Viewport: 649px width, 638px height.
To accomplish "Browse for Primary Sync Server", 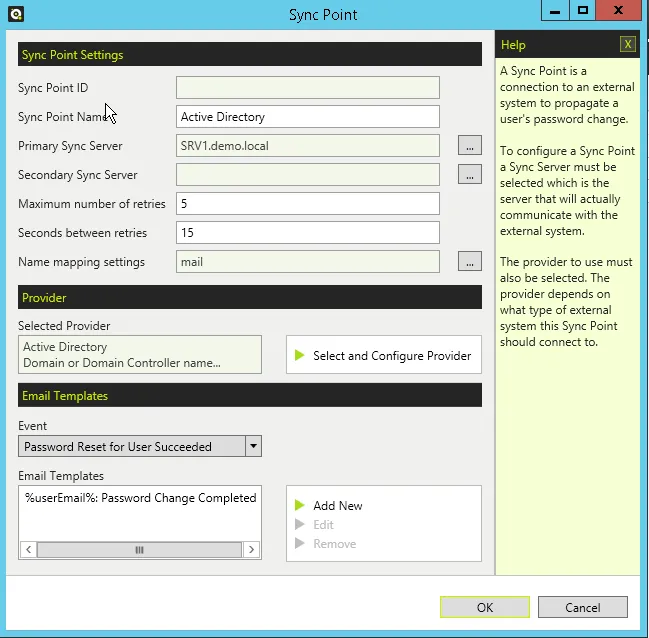I will 469,145.
